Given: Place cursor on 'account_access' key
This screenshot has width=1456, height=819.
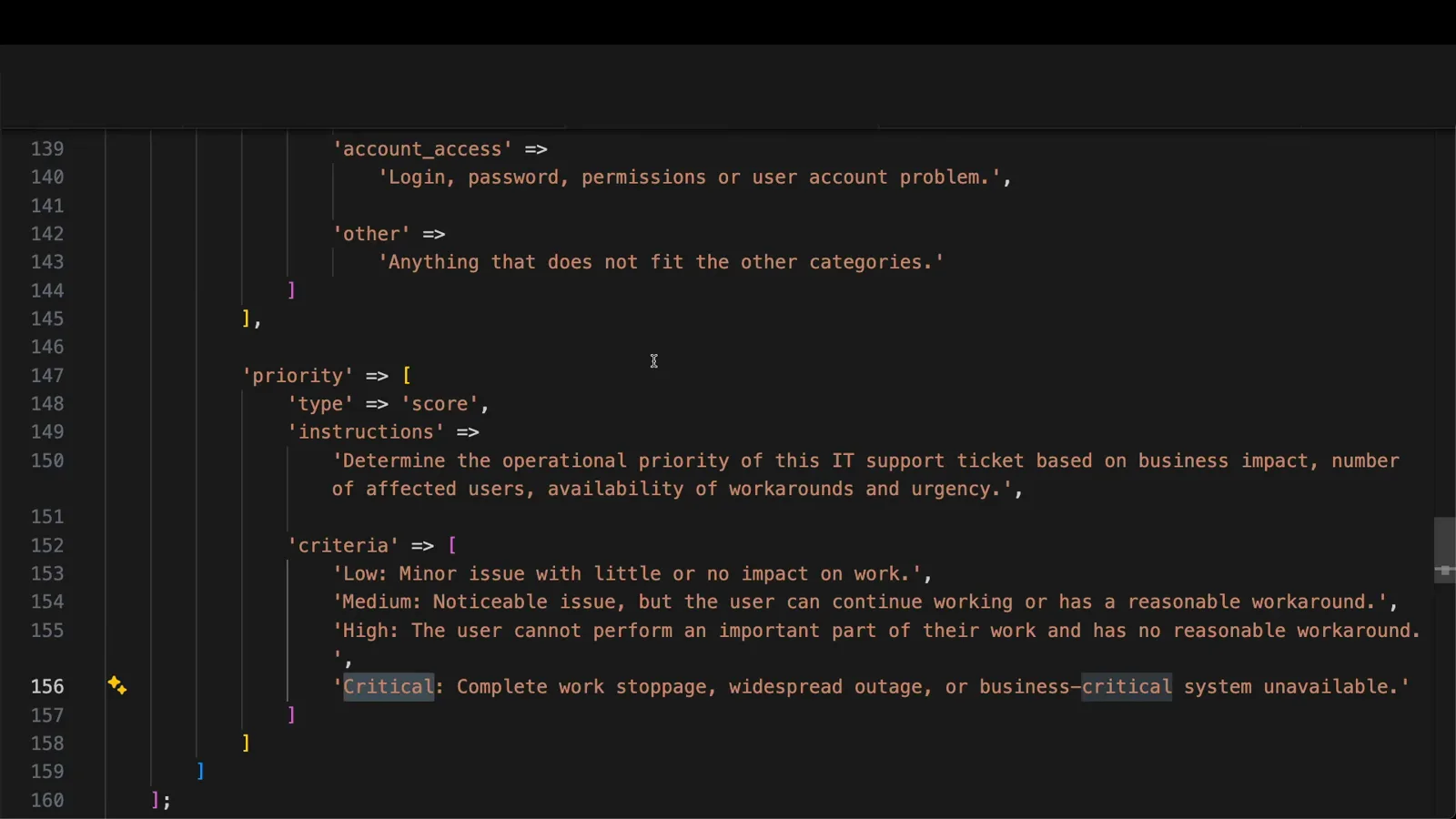Looking at the screenshot, I should (421, 149).
